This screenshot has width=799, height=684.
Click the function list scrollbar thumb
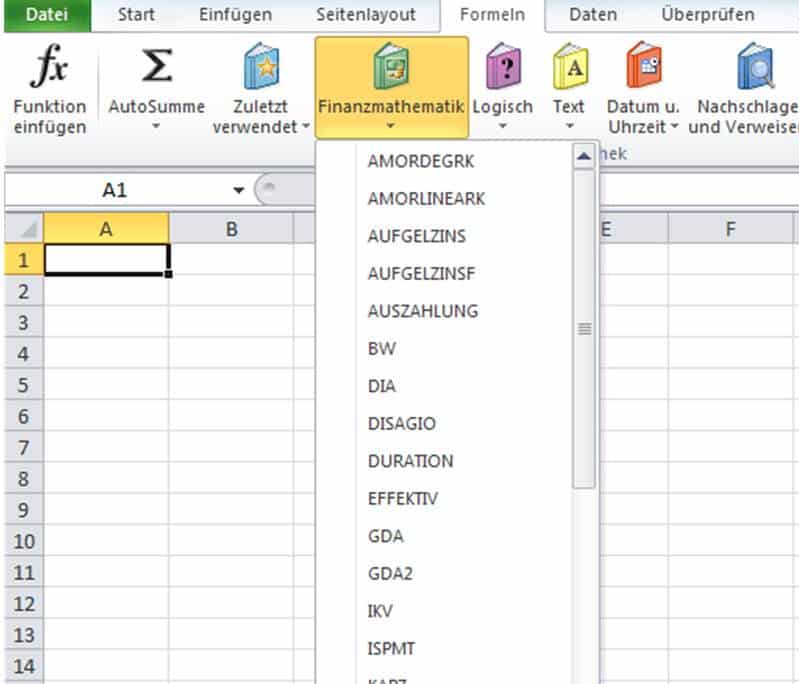click(584, 328)
